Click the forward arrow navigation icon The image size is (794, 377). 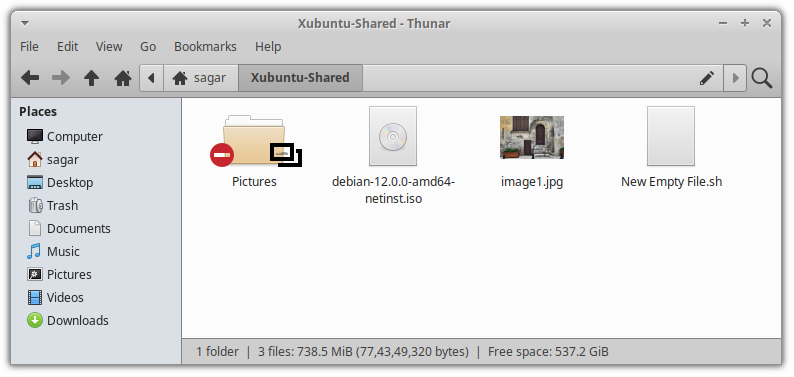pyautogui.click(x=61, y=78)
